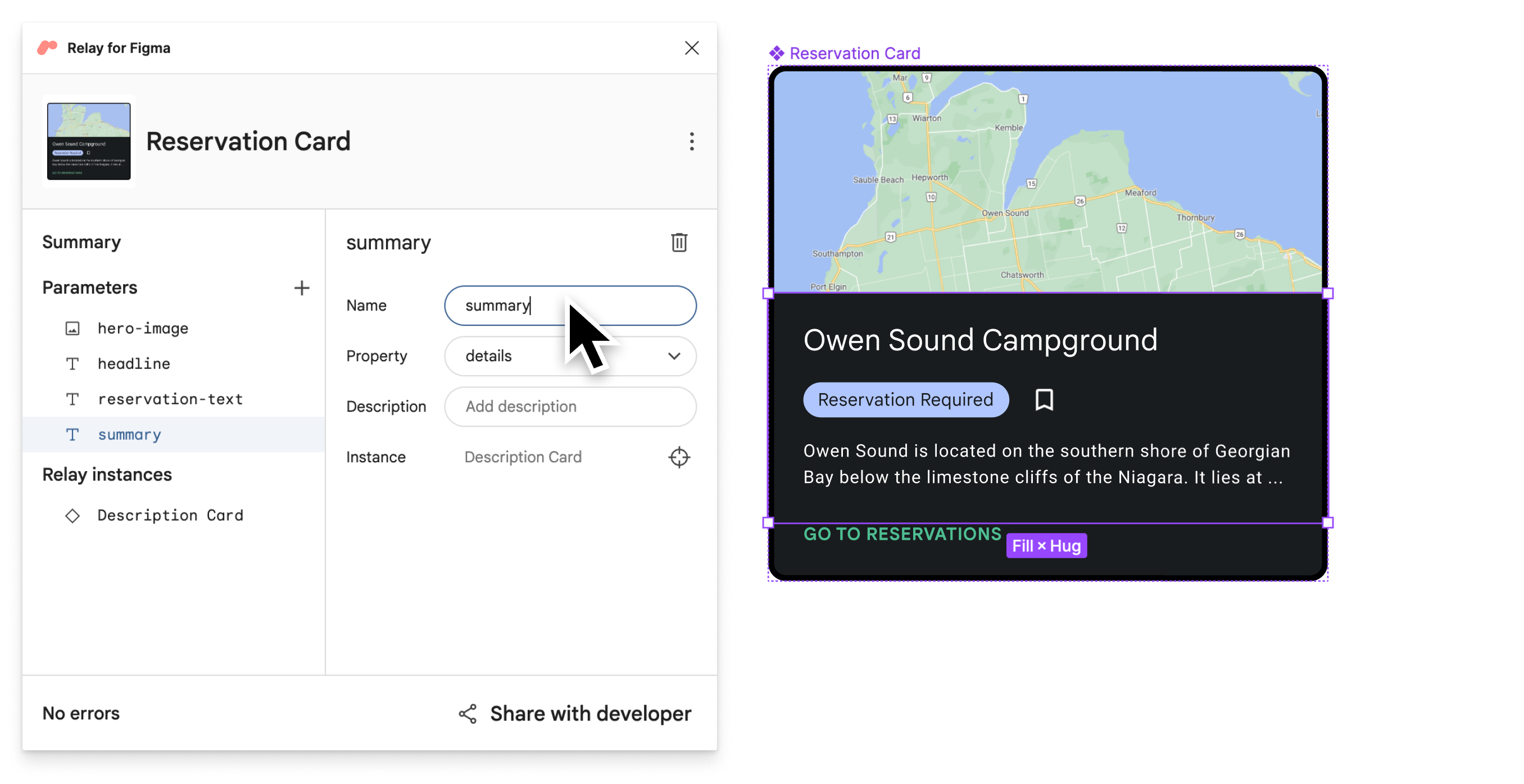Viewport: 1524px width, 784px height.
Task: Click the delete/trash icon for summary
Action: tap(679, 242)
